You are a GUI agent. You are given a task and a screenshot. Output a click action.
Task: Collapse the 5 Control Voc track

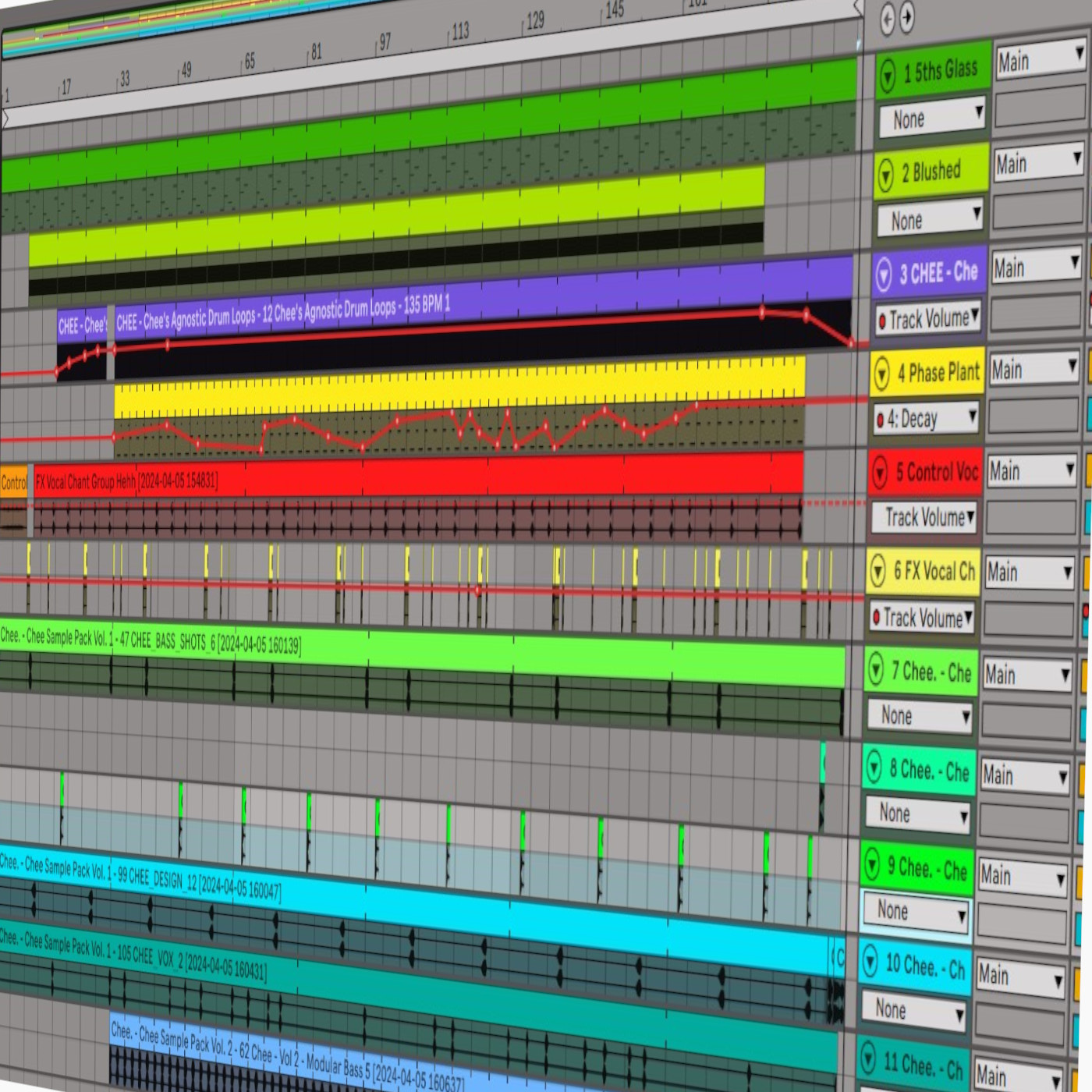[879, 473]
